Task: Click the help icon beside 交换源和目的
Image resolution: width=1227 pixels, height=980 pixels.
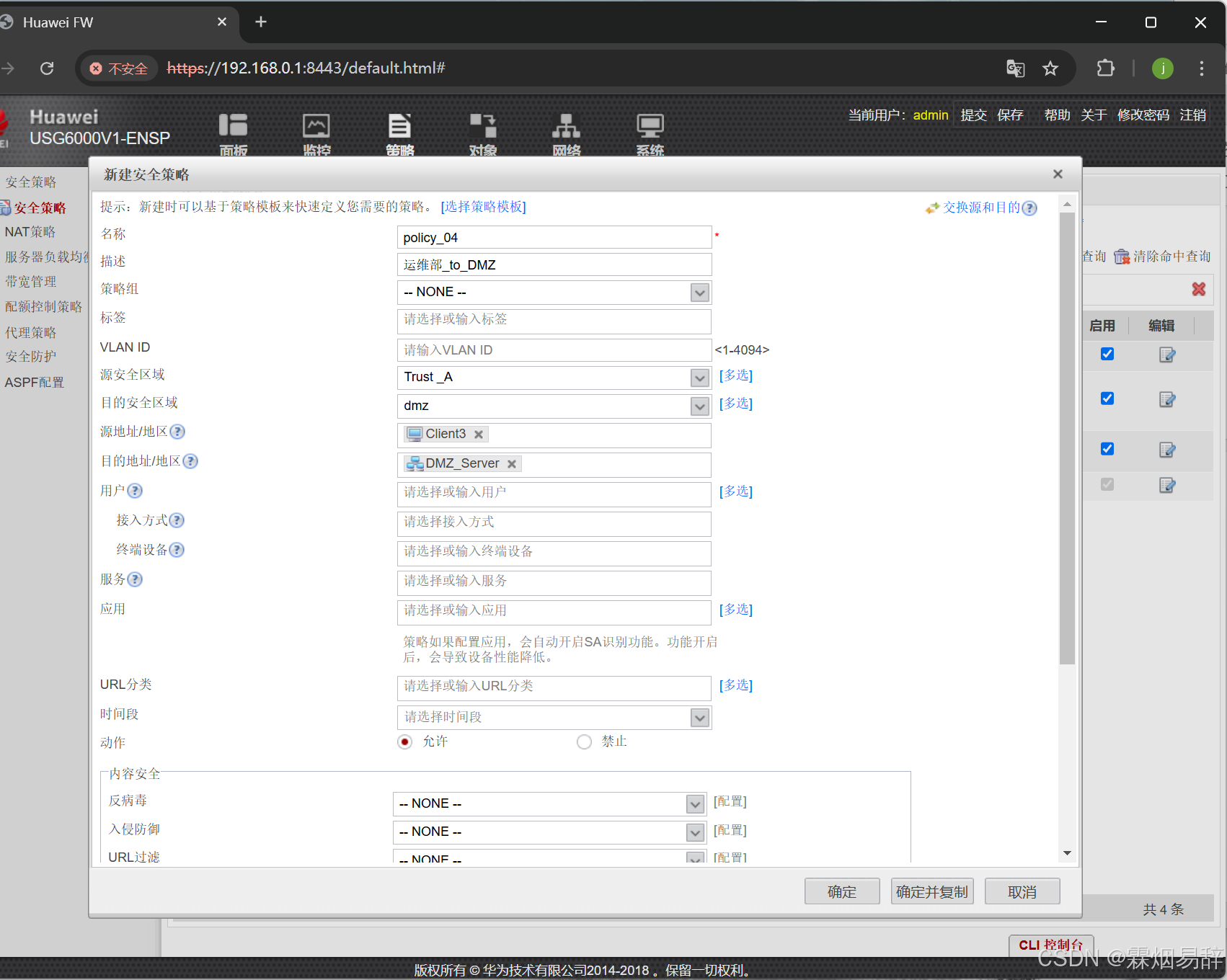Action: (1030, 208)
